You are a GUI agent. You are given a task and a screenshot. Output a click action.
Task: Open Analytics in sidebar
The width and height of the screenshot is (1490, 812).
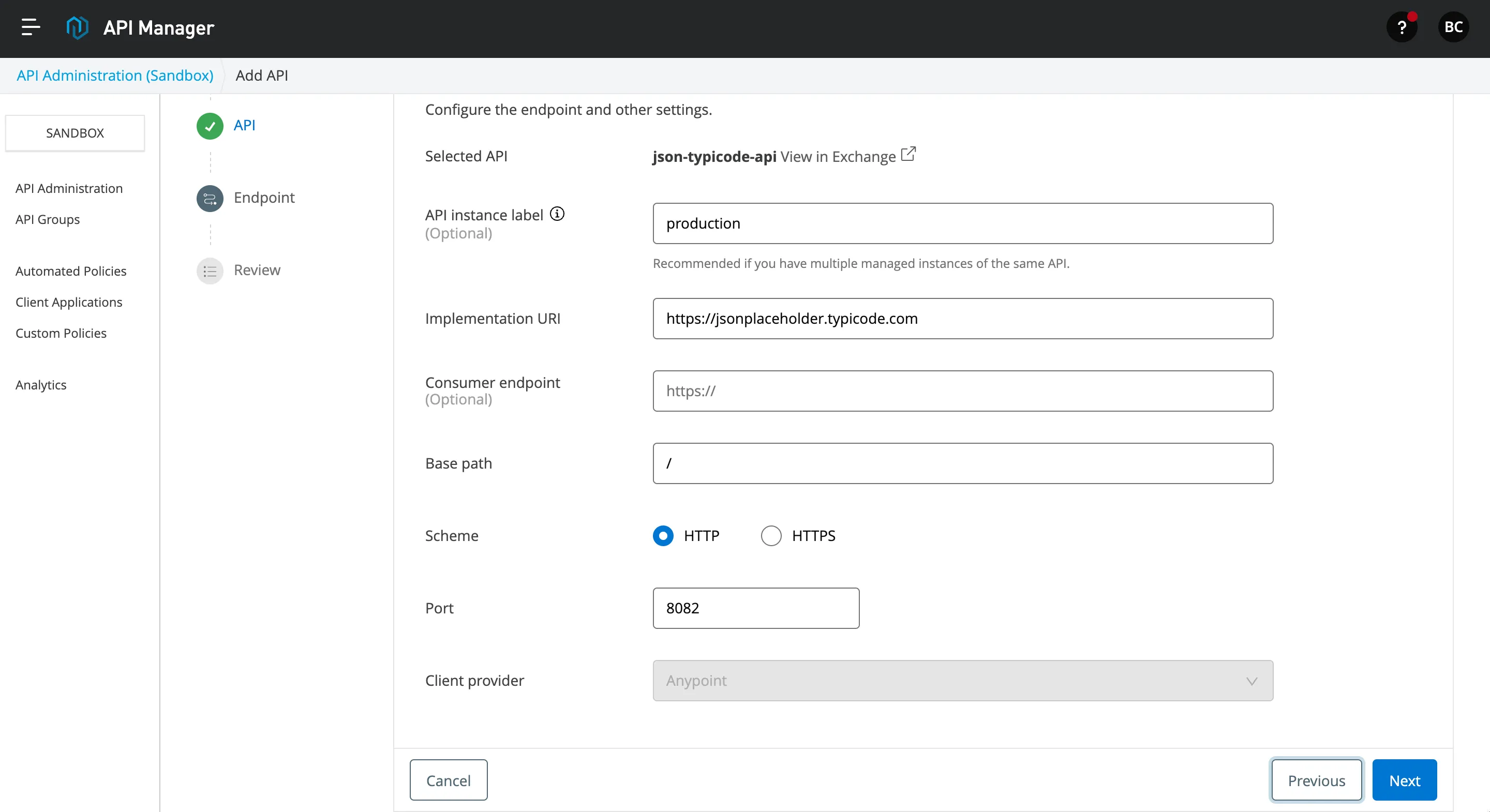(x=41, y=385)
